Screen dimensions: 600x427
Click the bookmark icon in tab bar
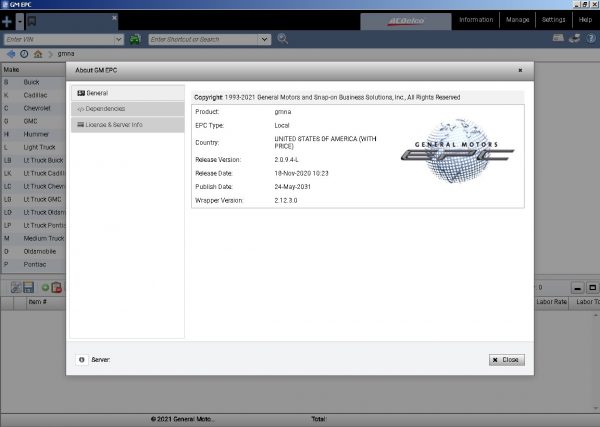coord(32,21)
